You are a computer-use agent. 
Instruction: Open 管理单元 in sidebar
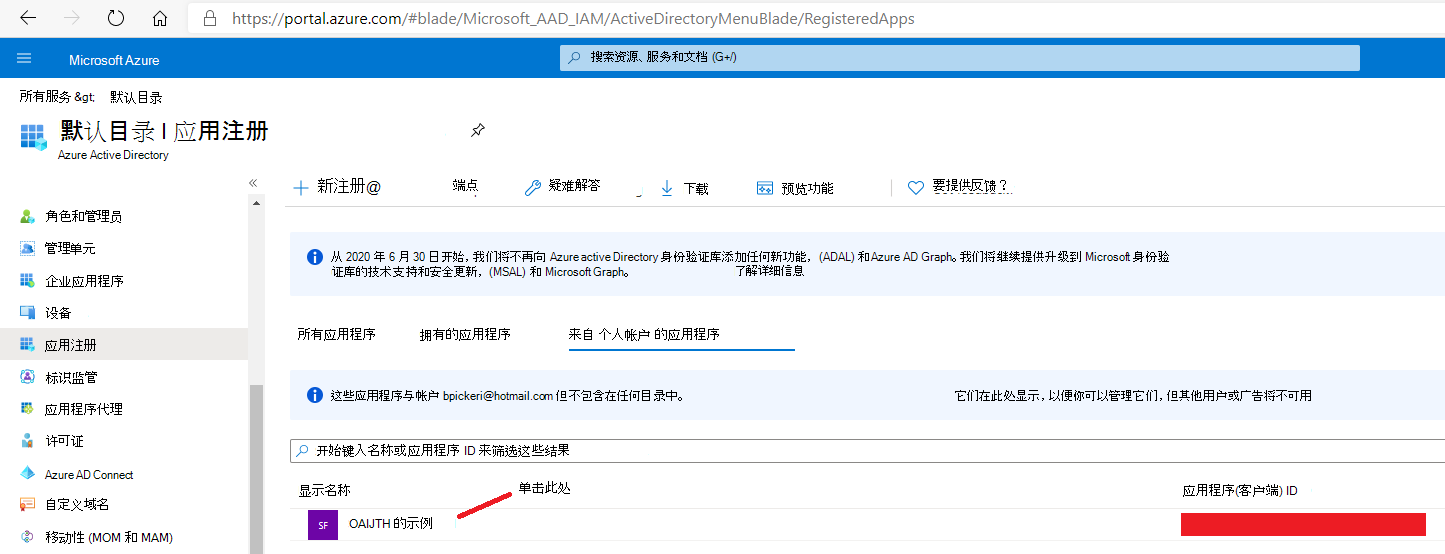click(70, 248)
